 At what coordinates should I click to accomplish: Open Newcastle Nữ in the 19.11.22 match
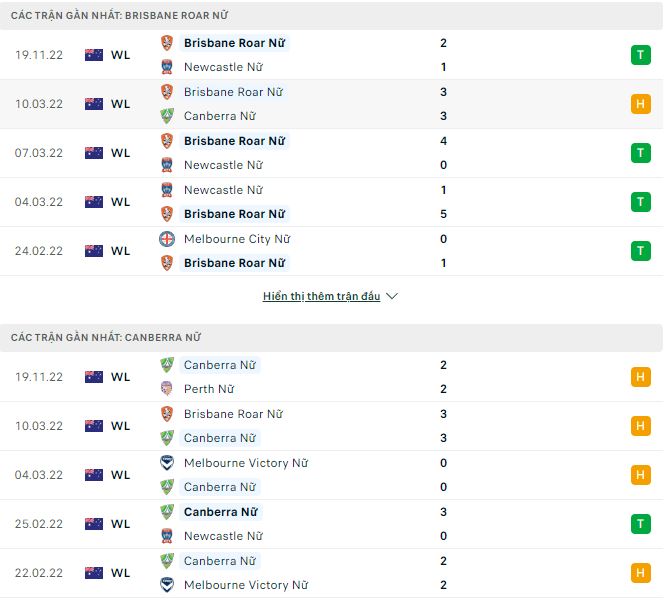pyautogui.click(x=223, y=67)
